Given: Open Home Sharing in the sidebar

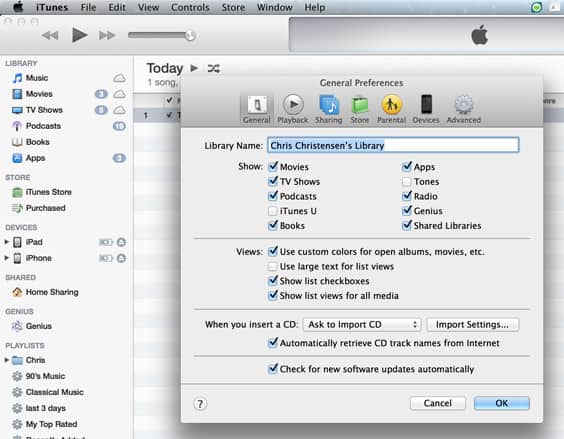Looking at the screenshot, I should click(x=52, y=292).
